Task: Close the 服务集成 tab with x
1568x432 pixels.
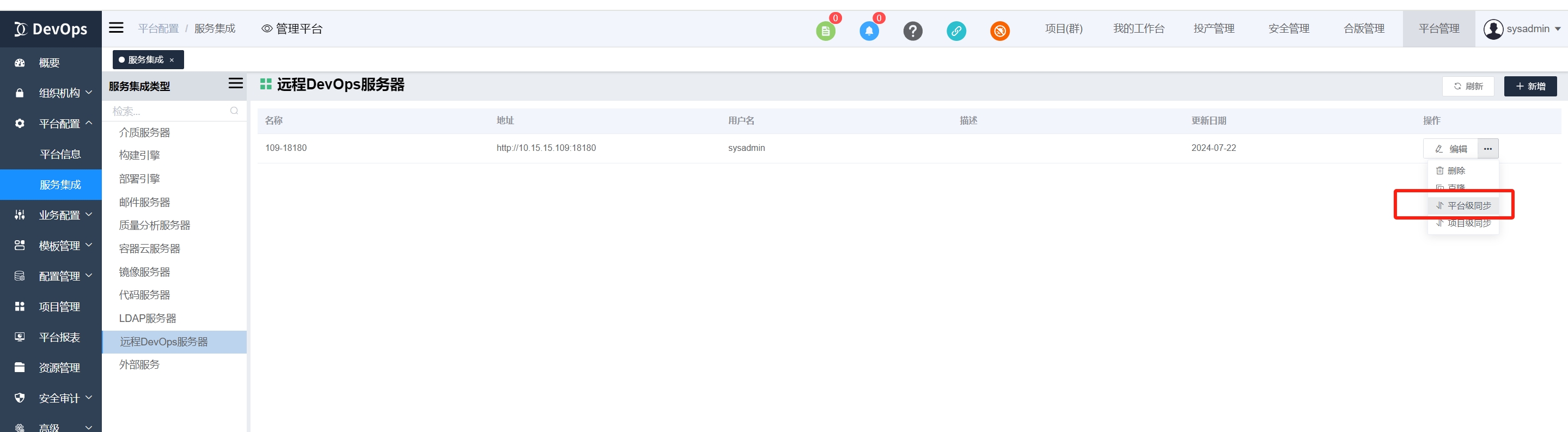Action: point(172,59)
